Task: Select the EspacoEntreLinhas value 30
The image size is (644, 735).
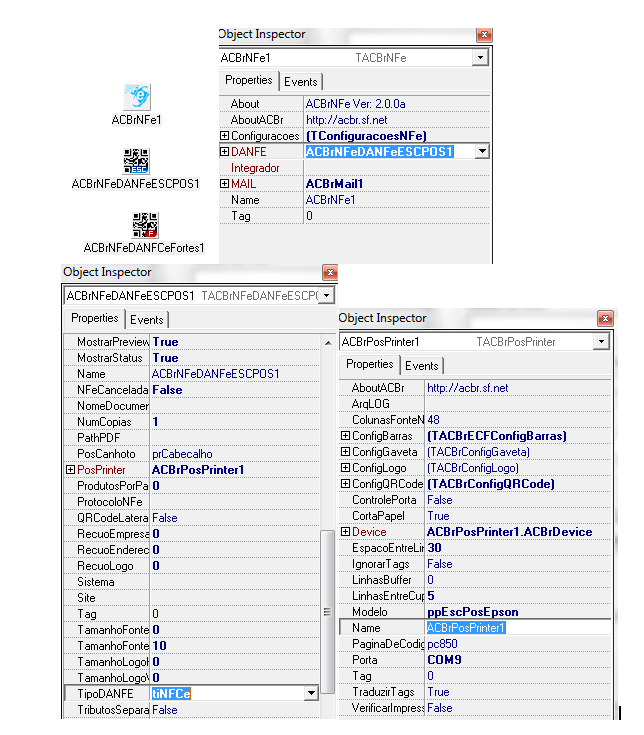Action: tap(434, 548)
